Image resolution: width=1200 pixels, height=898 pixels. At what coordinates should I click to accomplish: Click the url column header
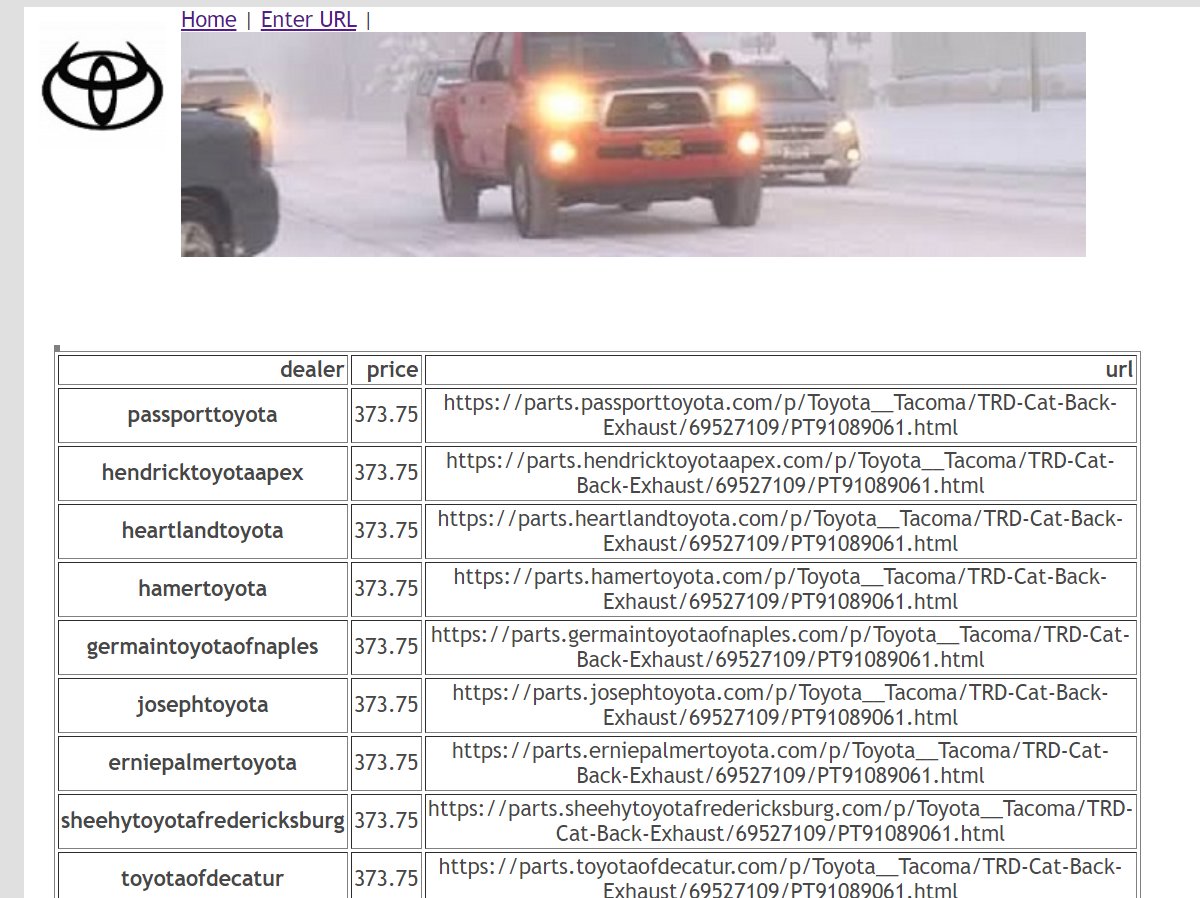point(781,370)
